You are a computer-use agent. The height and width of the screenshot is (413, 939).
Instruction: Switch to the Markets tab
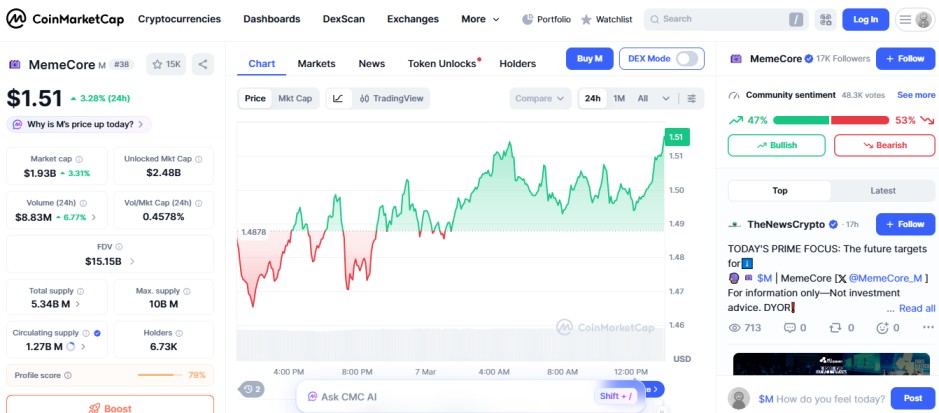[316, 64]
